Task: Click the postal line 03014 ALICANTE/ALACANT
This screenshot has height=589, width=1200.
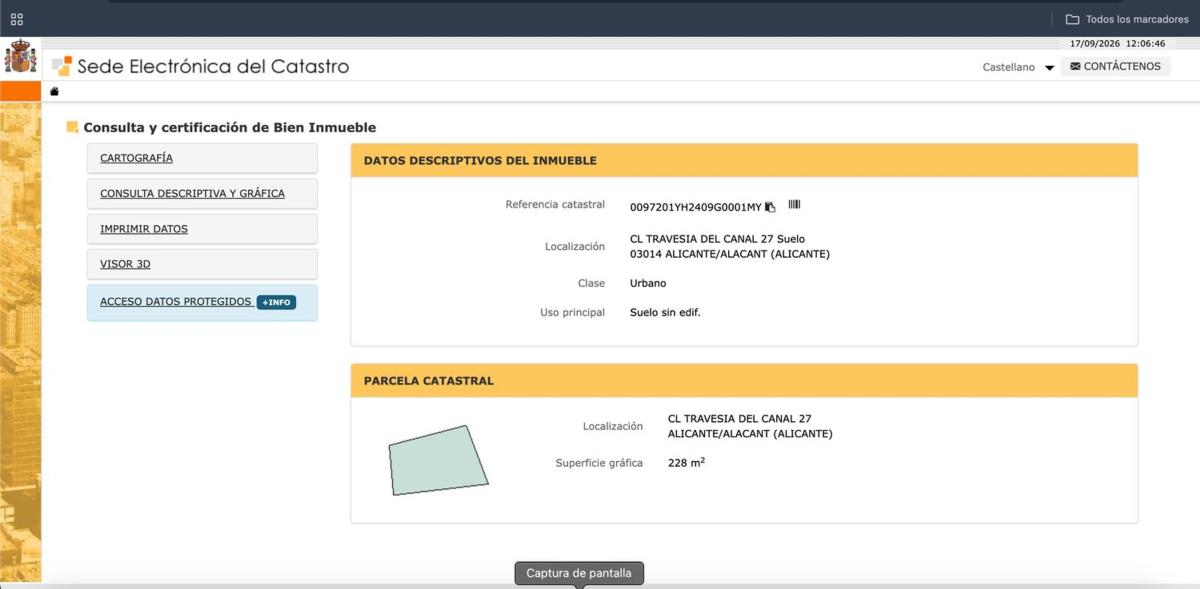Action: pyautogui.click(x=730, y=254)
